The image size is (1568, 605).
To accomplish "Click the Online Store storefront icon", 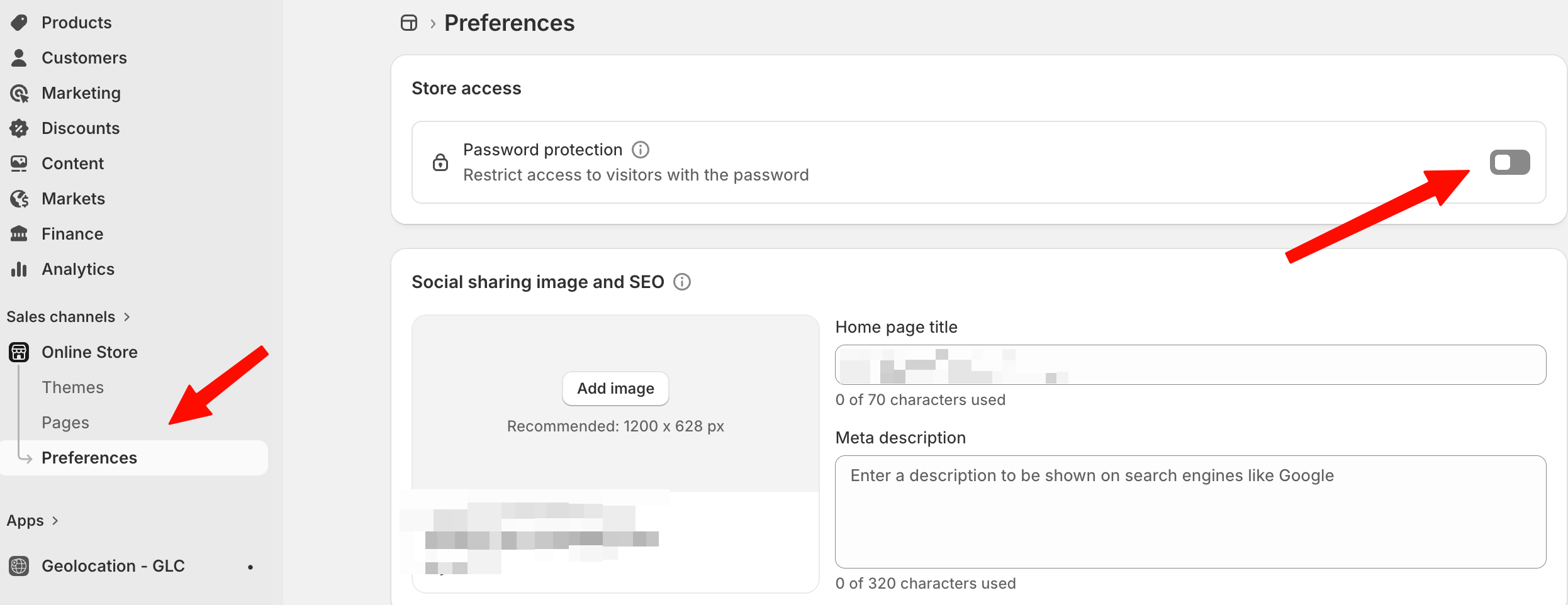I will [x=19, y=352].
